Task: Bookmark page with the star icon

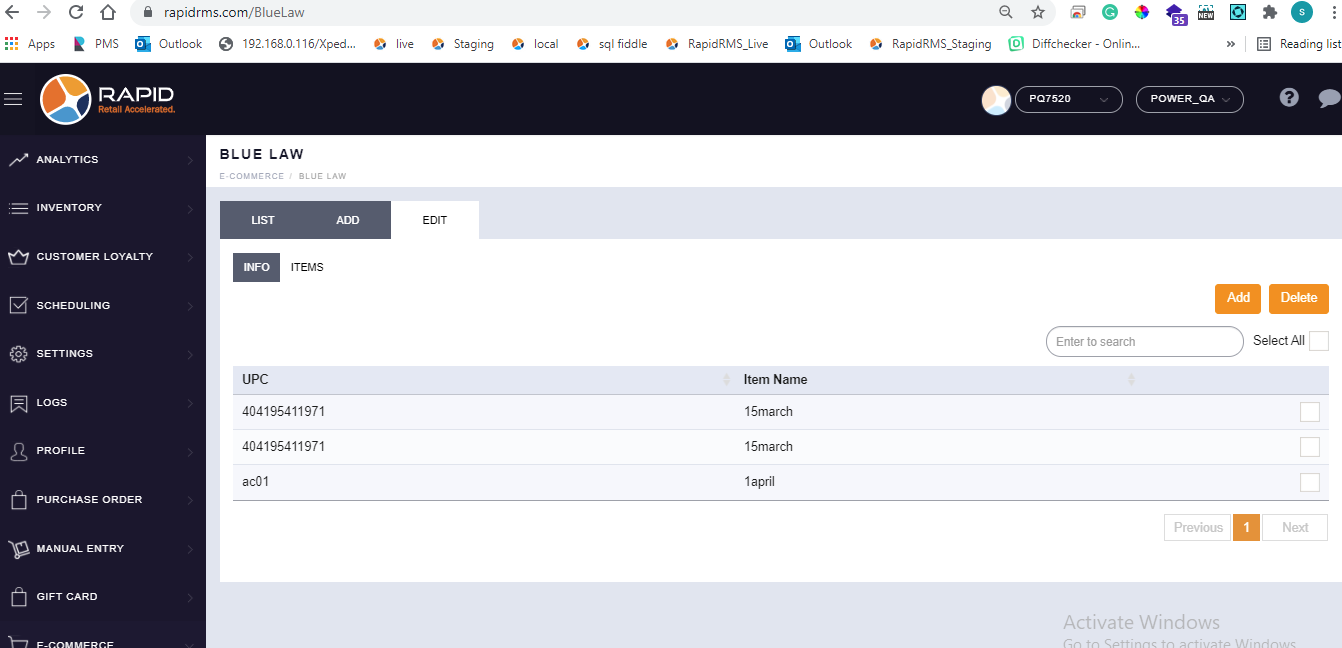Action: pos(1038,13)
